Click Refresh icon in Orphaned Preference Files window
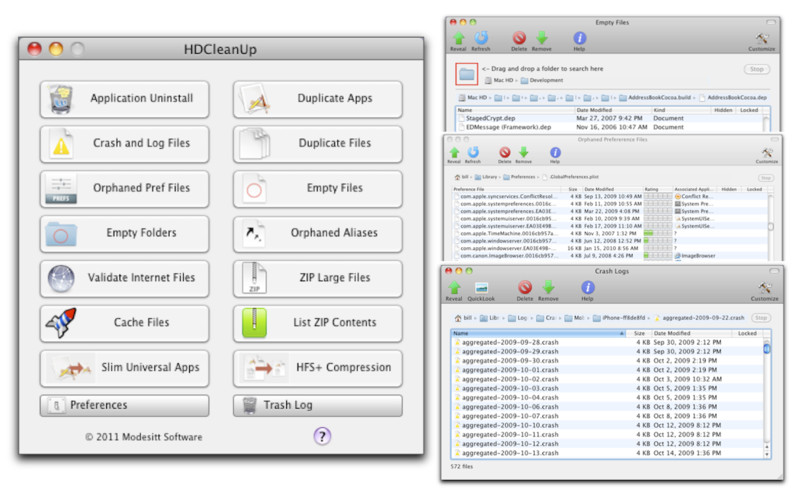 [x=473, y=155]
